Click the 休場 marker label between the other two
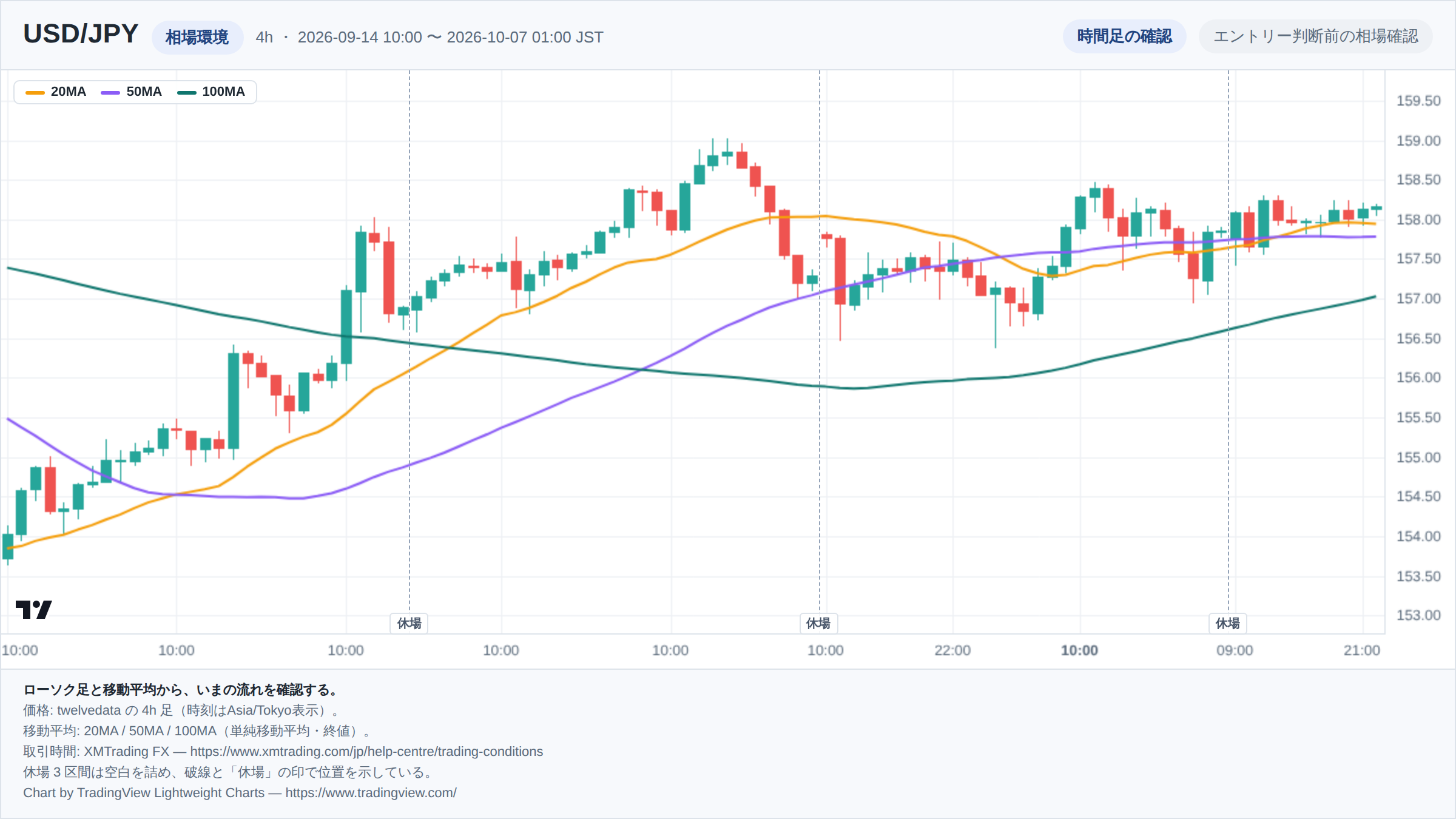 pos(818,623)
